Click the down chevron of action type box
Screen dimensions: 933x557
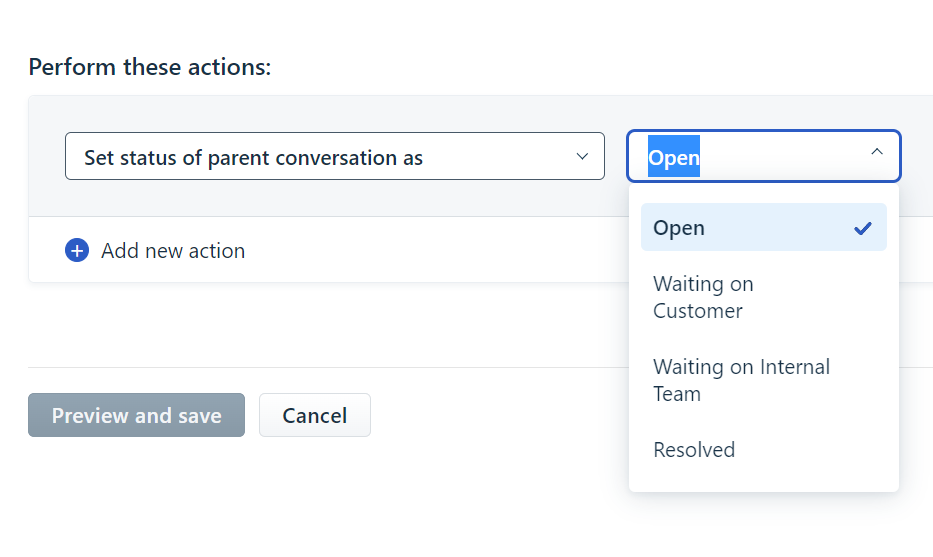583,157
